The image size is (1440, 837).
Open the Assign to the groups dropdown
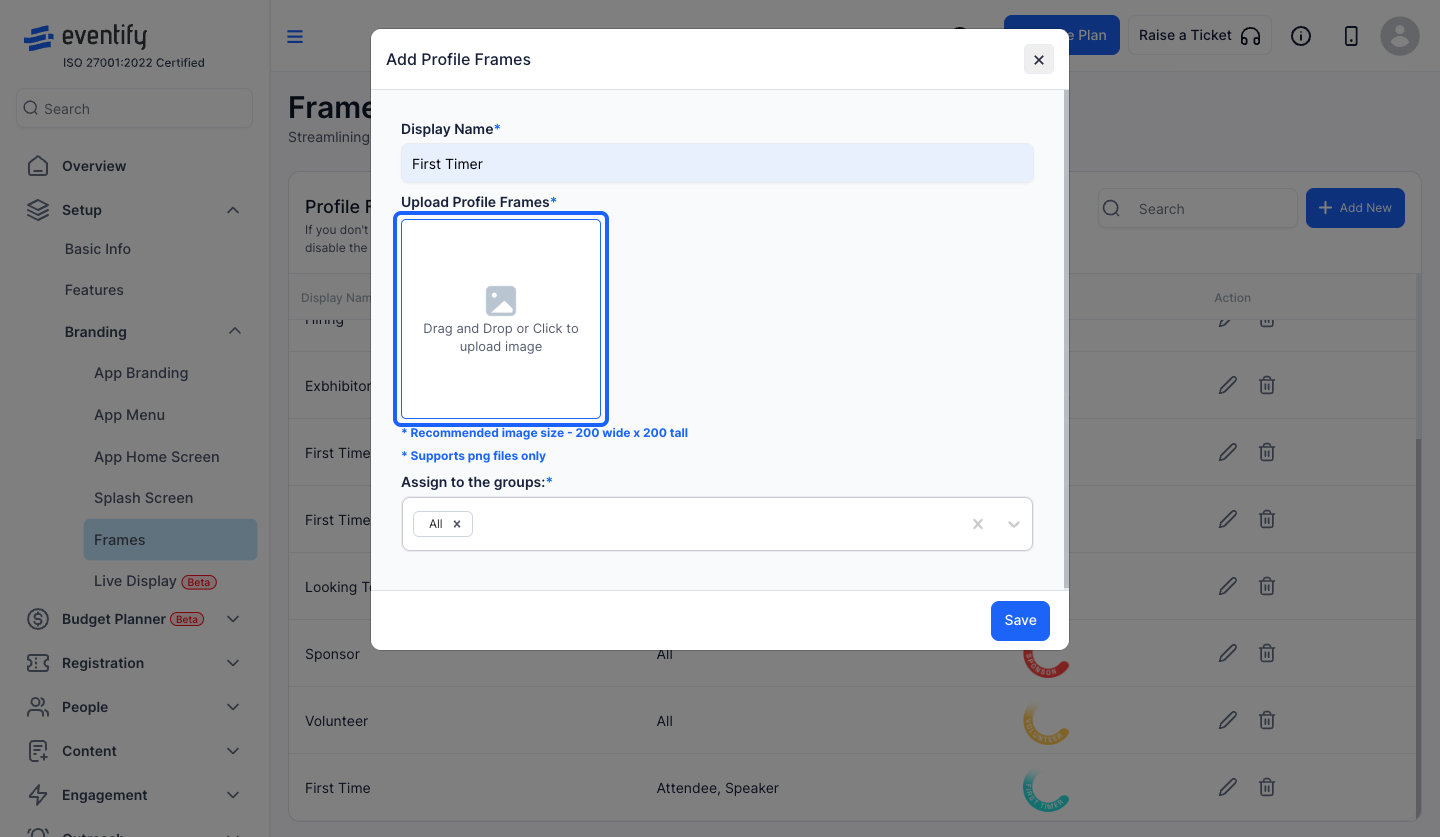click(1014, 524)
